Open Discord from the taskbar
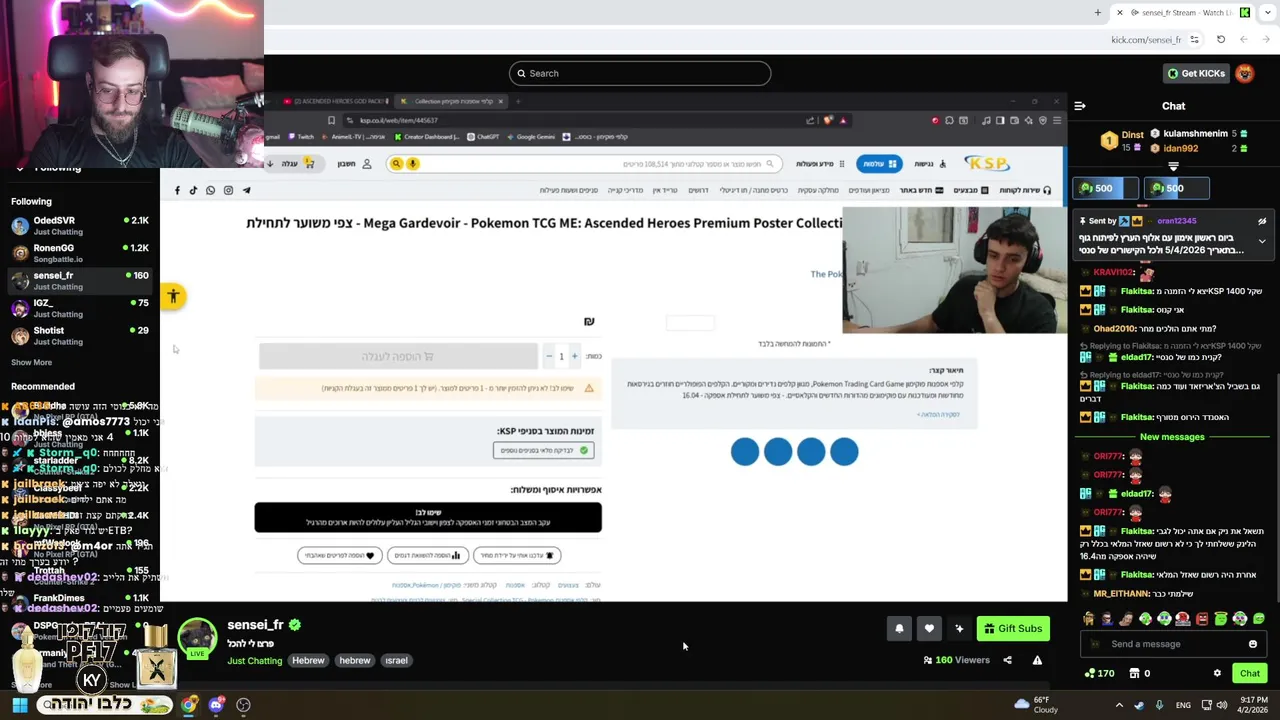 [216, 705]
